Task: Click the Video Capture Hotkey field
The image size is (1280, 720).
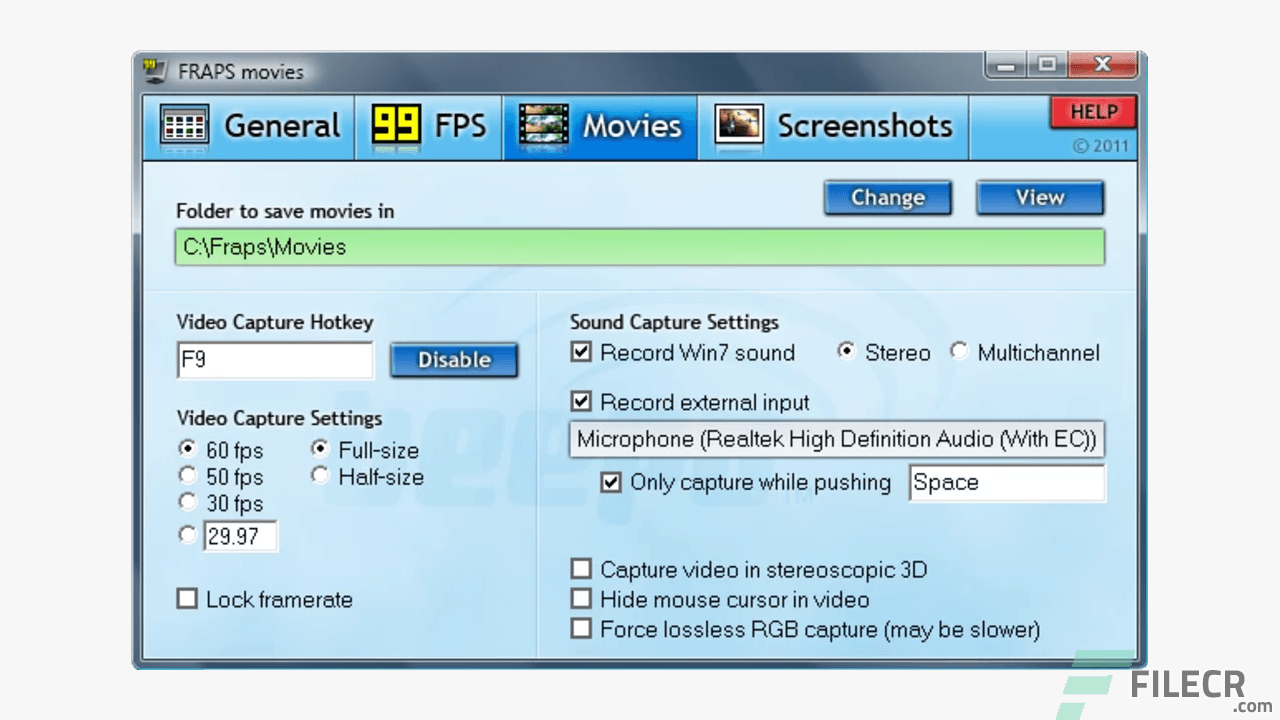Action: click(x=274, y=360)
